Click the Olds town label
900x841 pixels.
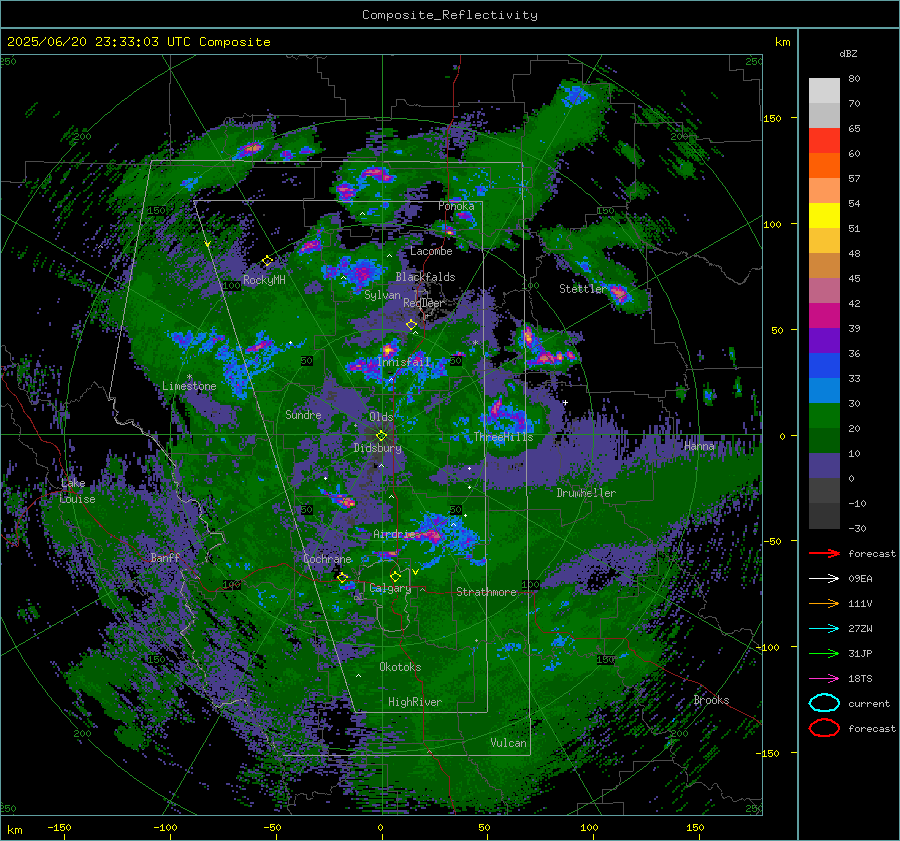pos(381,417)
